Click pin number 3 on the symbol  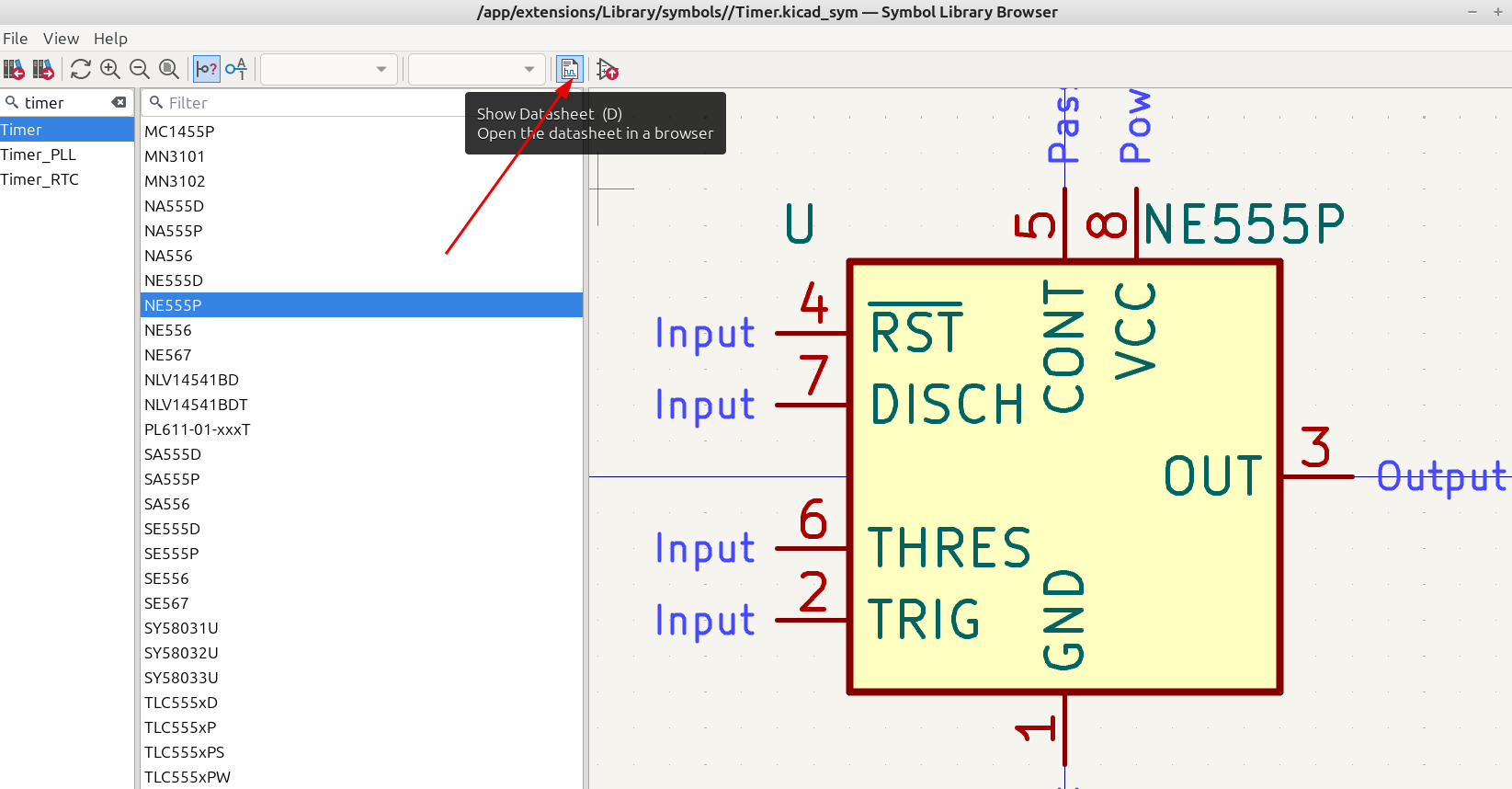coord(1316,447)
